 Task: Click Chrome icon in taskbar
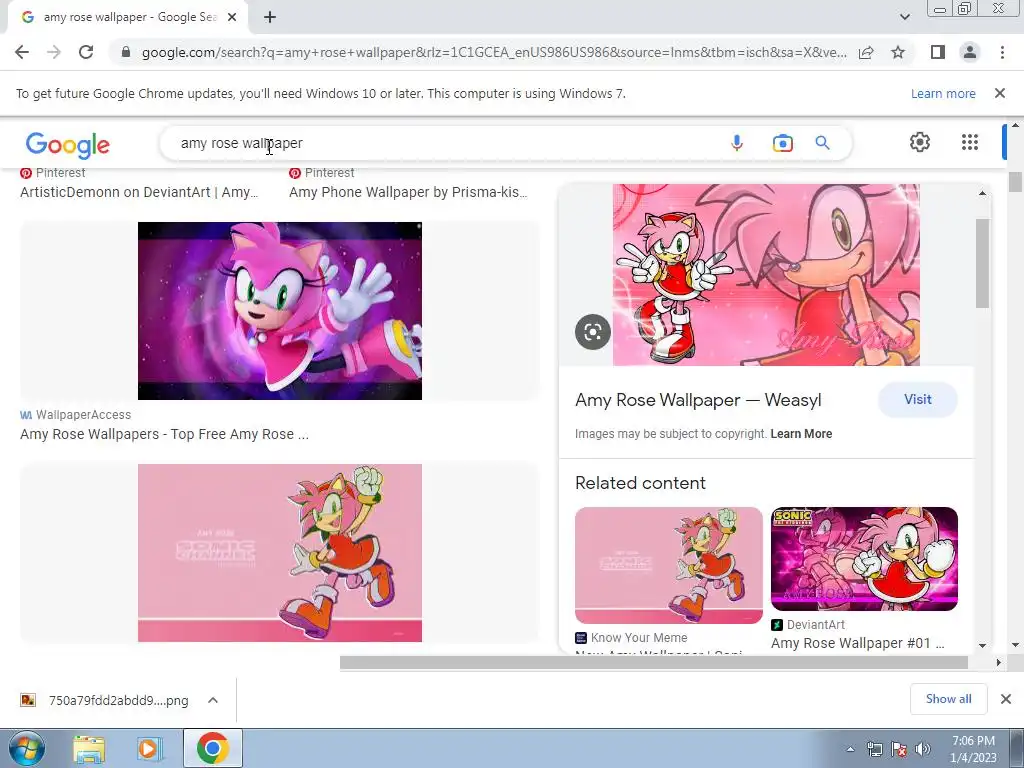click(x=212, y=748)
